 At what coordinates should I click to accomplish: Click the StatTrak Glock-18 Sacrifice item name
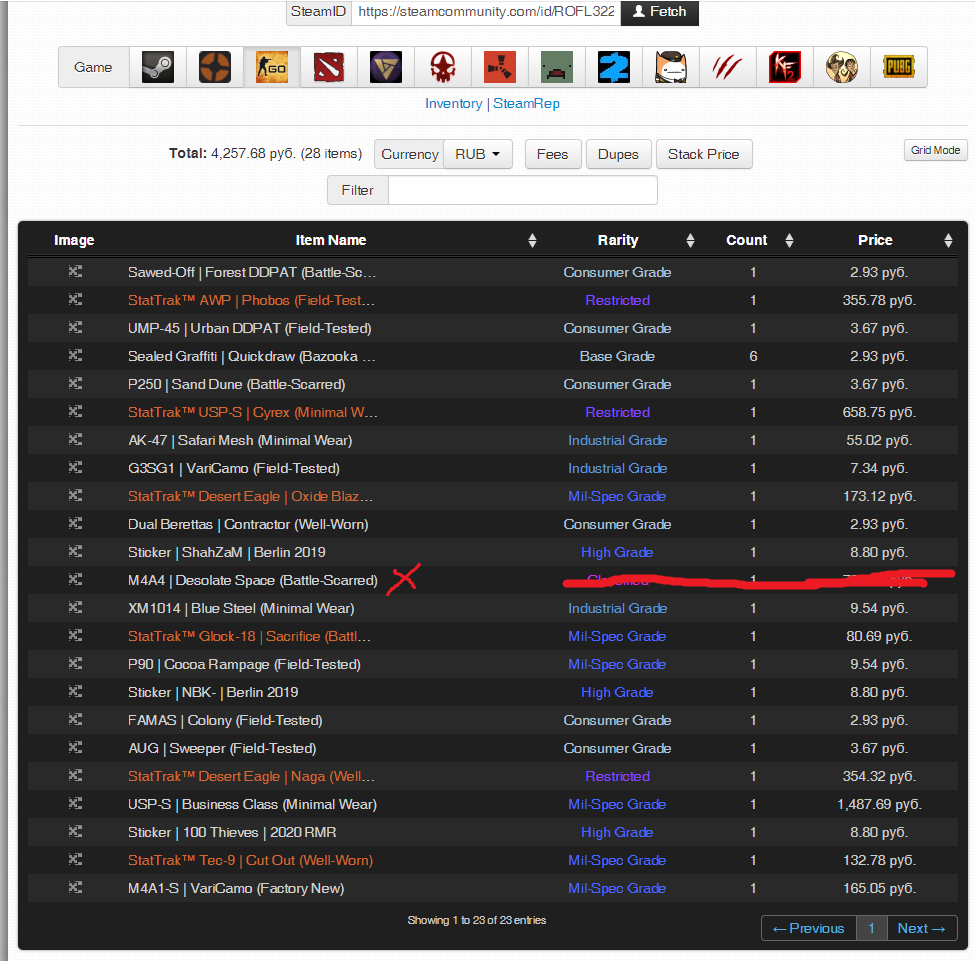point(249,636)
